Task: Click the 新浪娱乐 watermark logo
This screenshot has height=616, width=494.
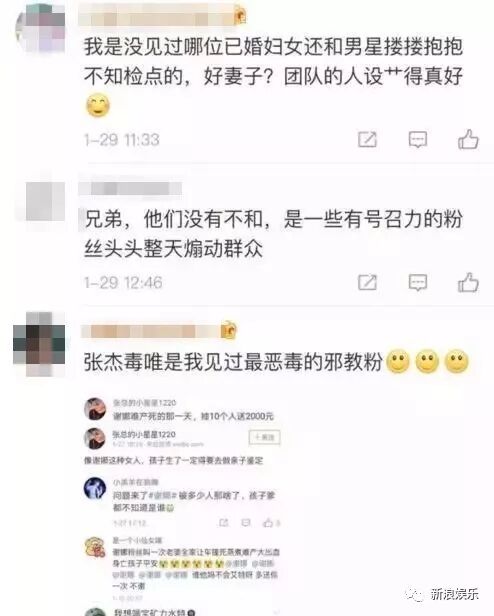Action: [x=443, y=594]
